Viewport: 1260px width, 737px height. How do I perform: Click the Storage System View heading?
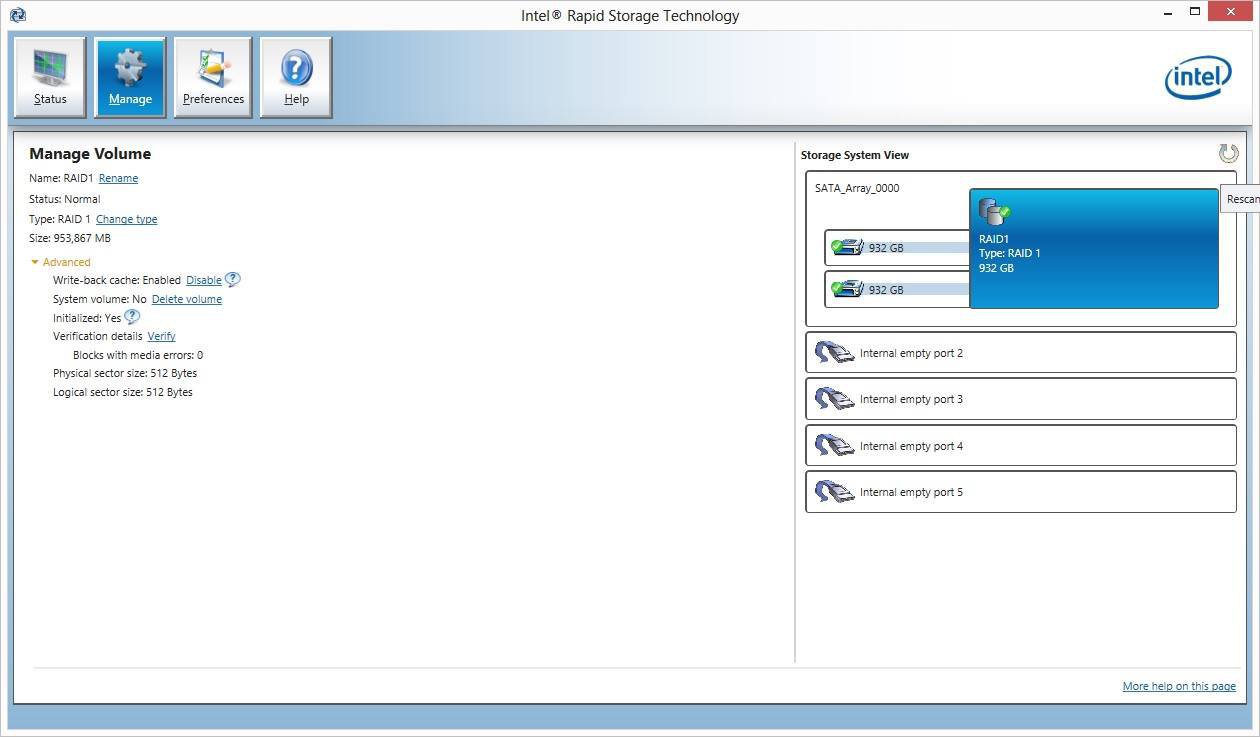click(855, 155)
